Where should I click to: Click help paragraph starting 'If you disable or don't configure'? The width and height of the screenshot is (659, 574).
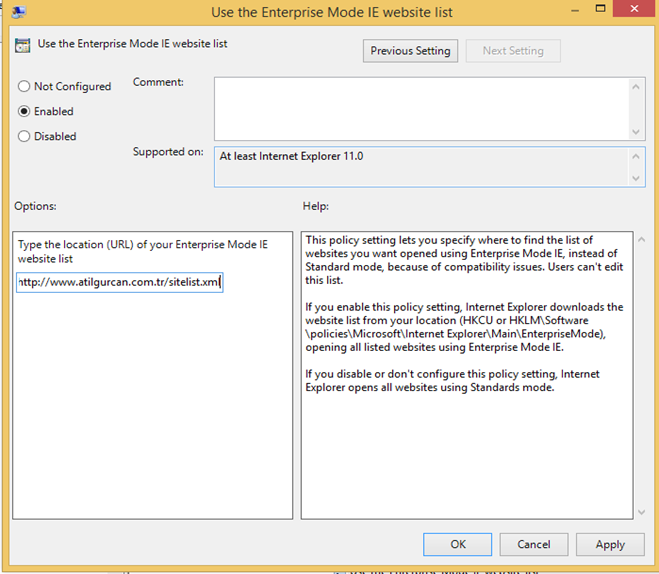tap(452, 380)
